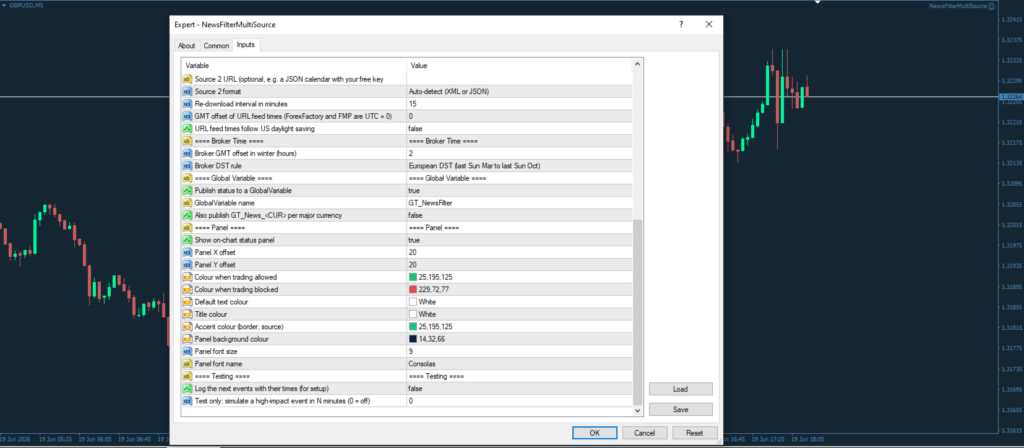Click the icon beside Test only: simulate event row
Image resolution: width=1024 pixels, height=448 pixels.
point(187,401)
